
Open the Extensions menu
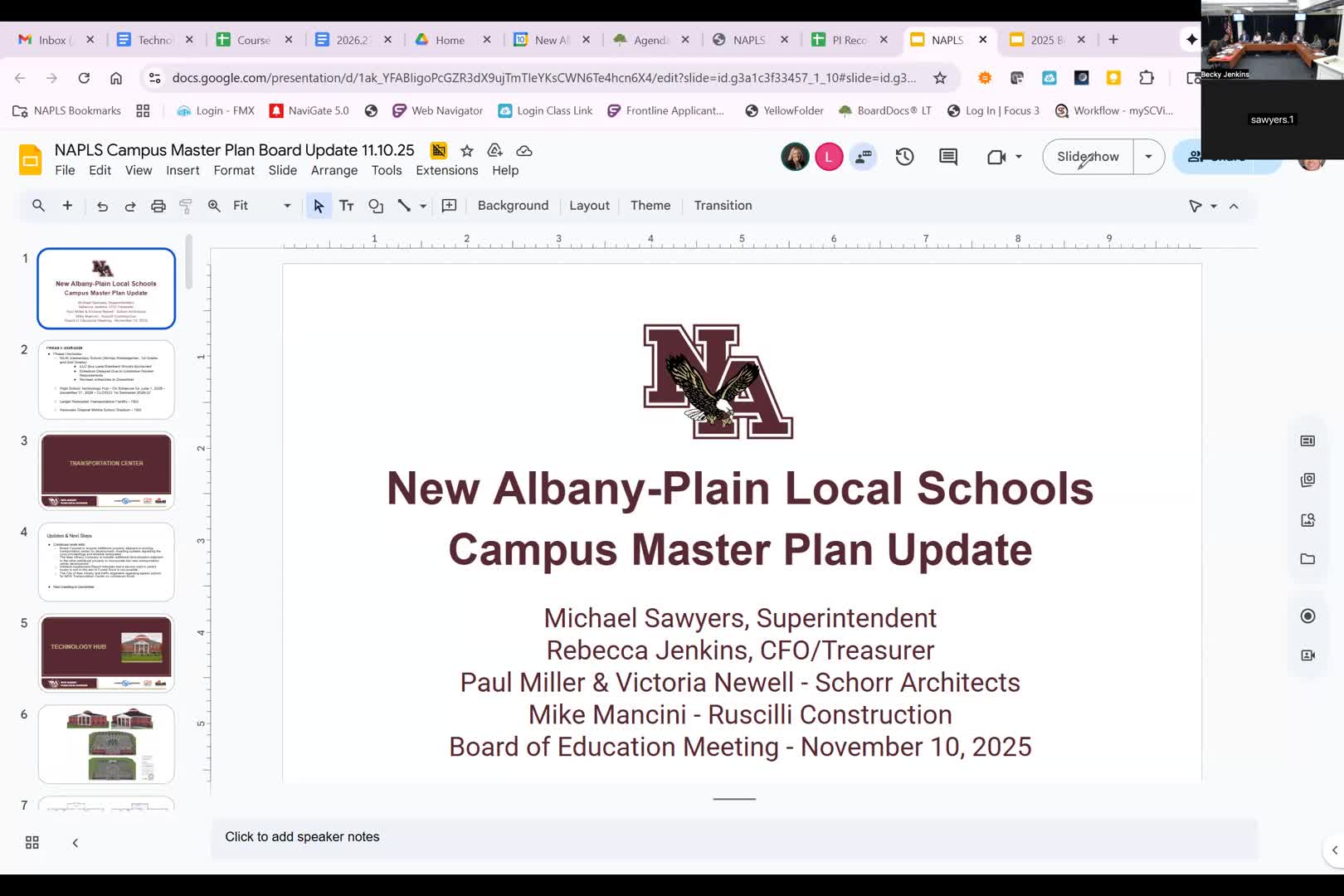[x=446, y=170]
